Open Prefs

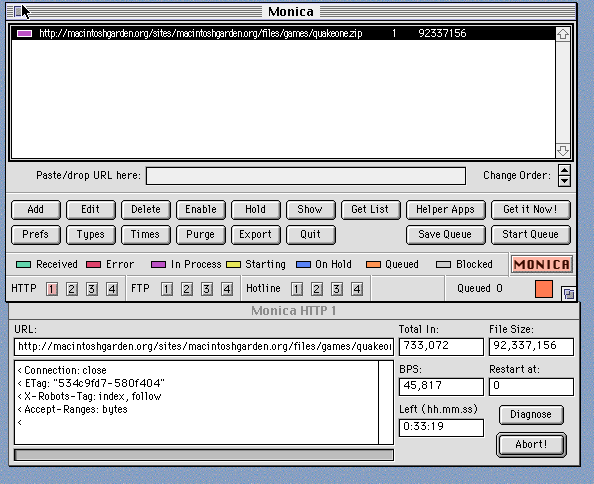click(x=36, y=235)
